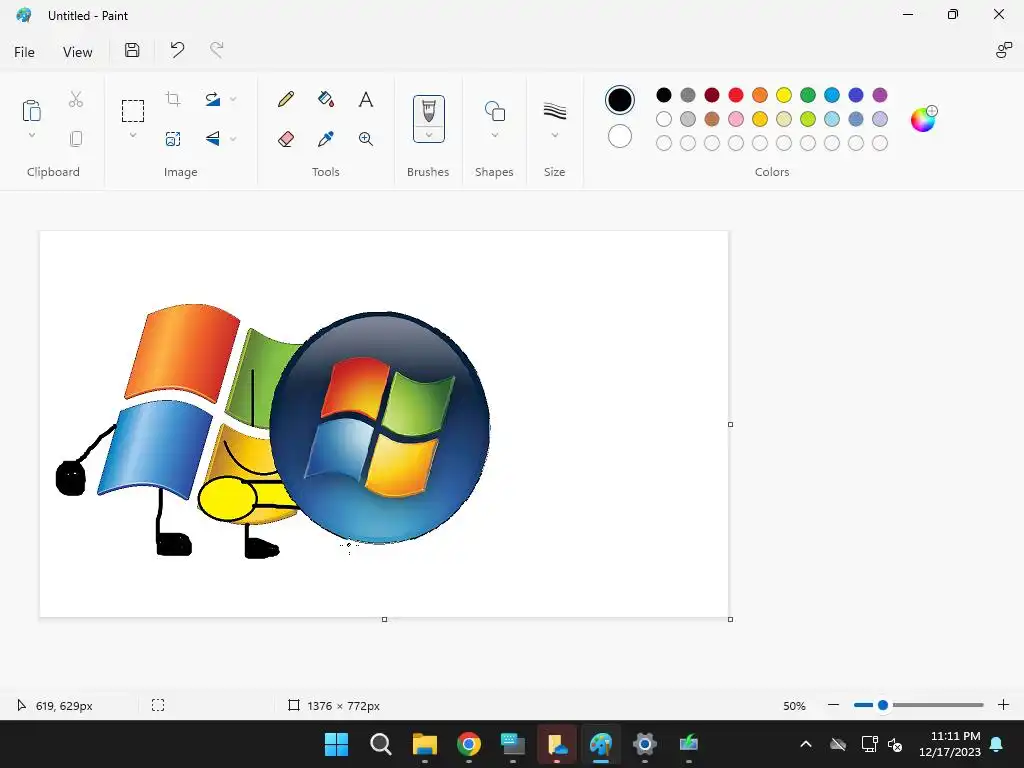Select Color 2 white secondary swatch
Viewport: 1024px width, 768px height.
(x=620, y=136)
